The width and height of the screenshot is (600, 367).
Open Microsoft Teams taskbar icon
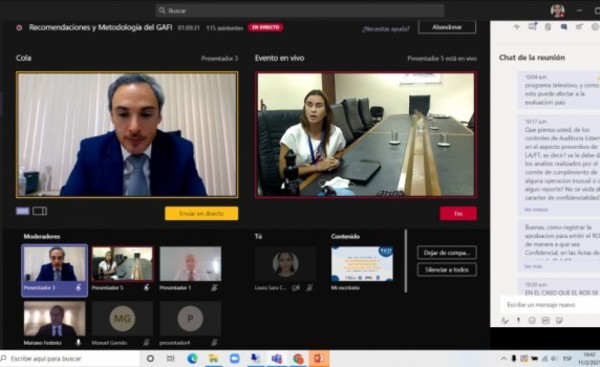[x=277, y=359]
